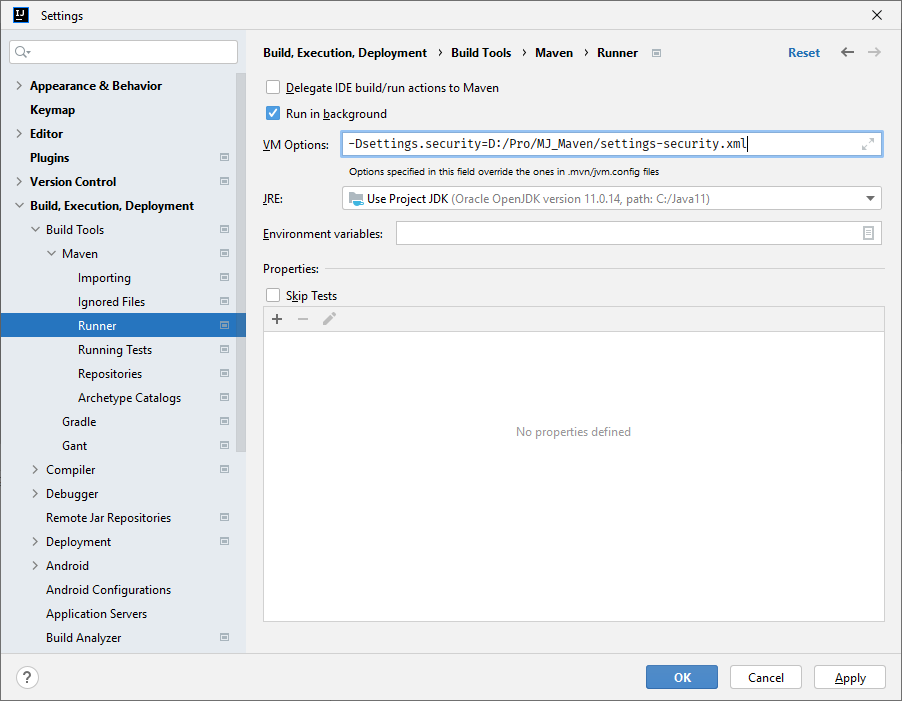Select Running Tests in settings tree
The image size is (902, 701).
tap(115, 350)
